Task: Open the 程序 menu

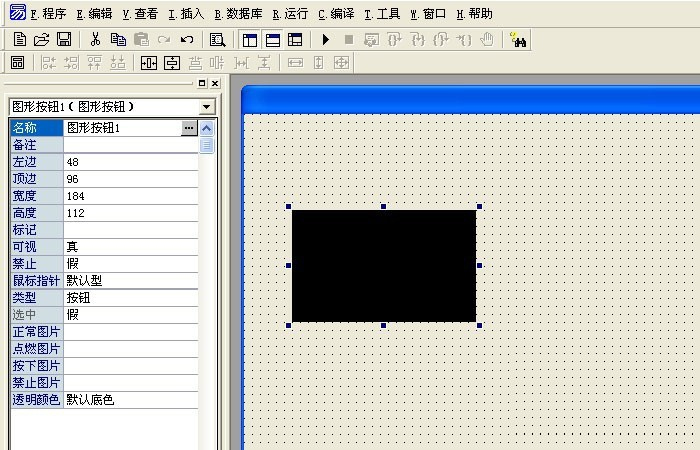Action: click(49, 14)
